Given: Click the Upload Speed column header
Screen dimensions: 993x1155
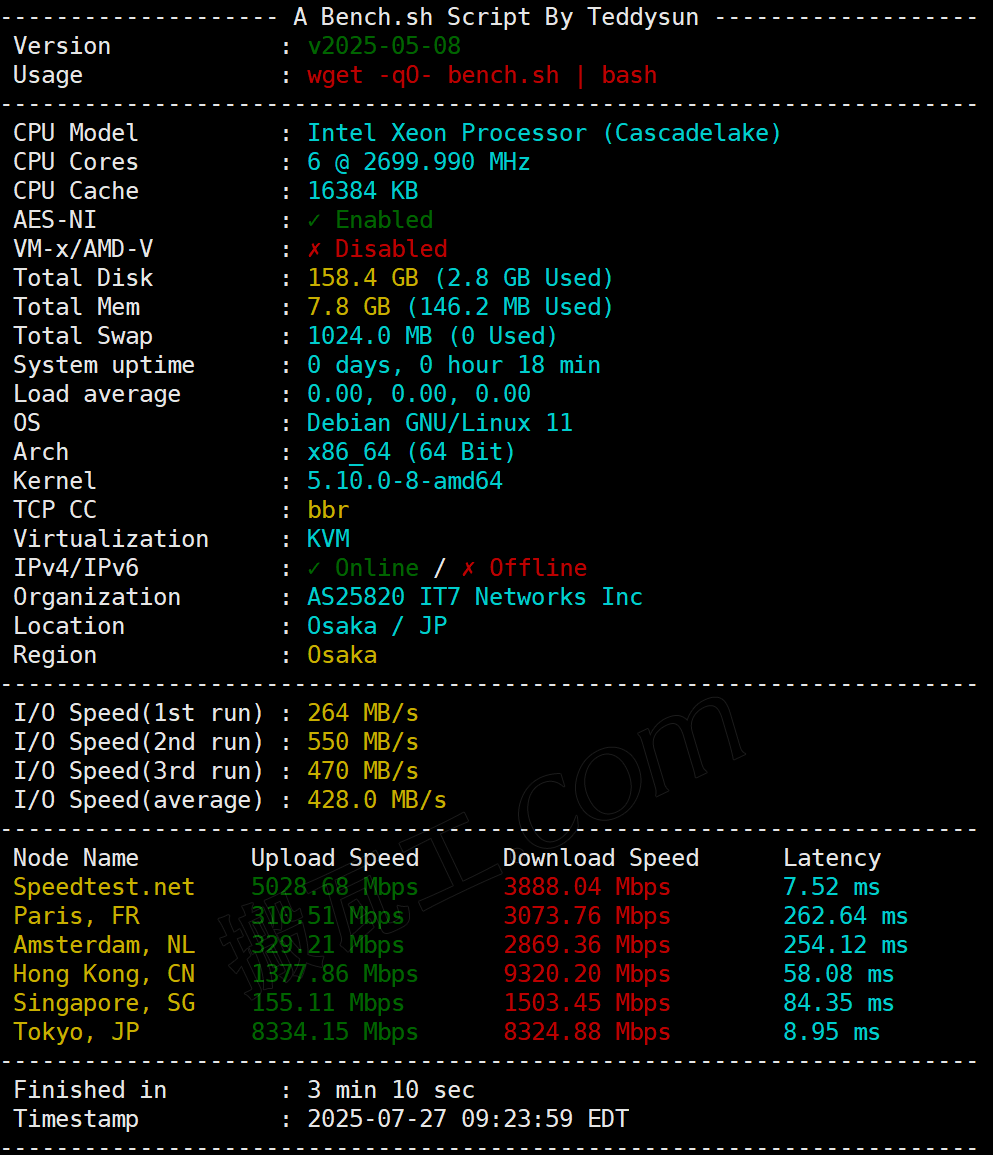Looking at the screenshot, I should pos(335,858).
